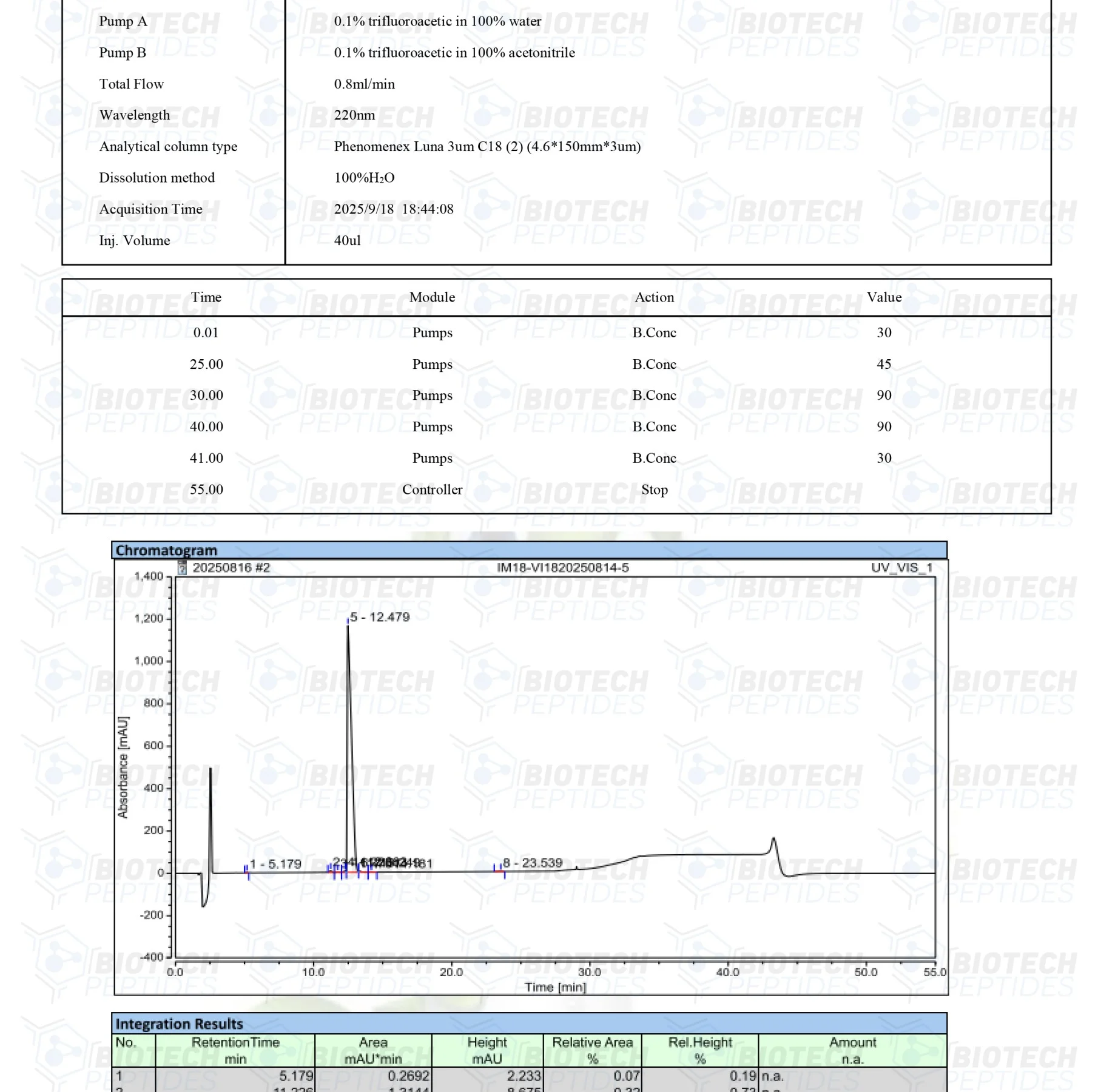Click the Controller Stop row at 55.00
1098x1092 pixels.
(x=432, y=490)
